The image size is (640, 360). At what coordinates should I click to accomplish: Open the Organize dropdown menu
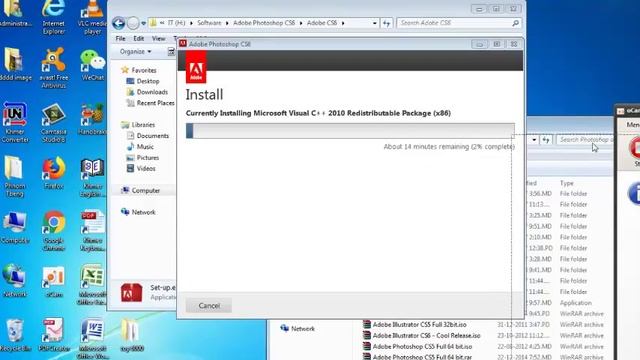[x=135, y=51]
